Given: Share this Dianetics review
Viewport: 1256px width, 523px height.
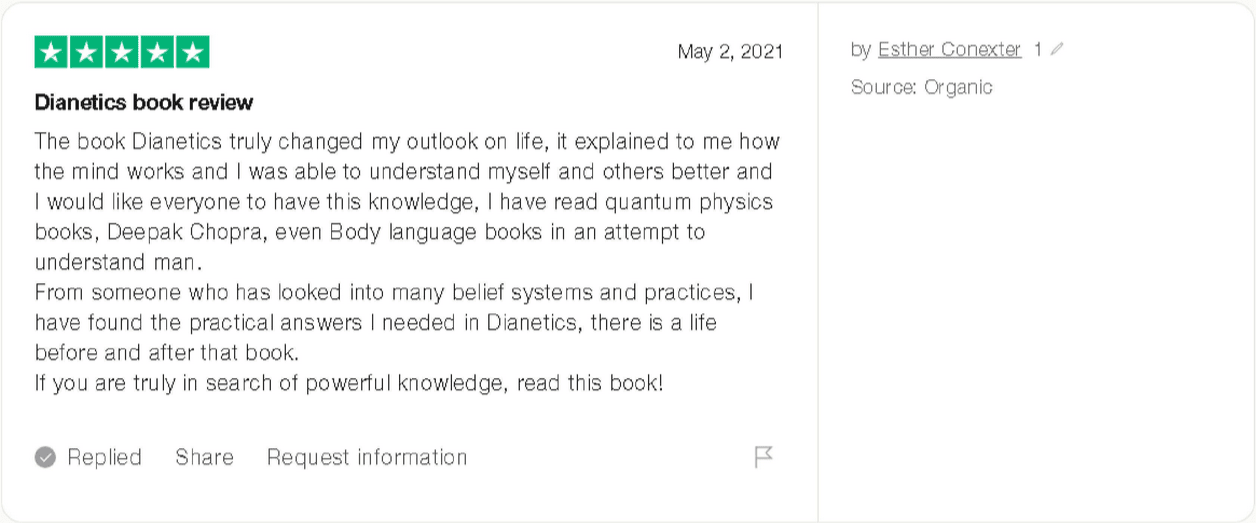Looking at the screenshot, I should point(204,457).
